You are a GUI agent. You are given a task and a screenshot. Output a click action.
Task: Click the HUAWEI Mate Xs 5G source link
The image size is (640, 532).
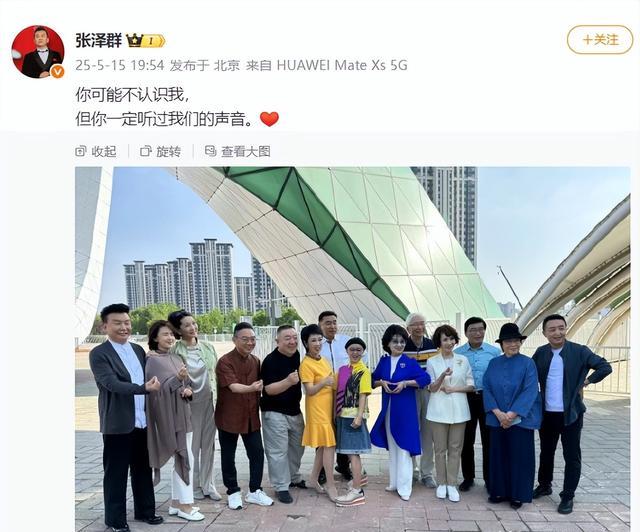(342, 65)
